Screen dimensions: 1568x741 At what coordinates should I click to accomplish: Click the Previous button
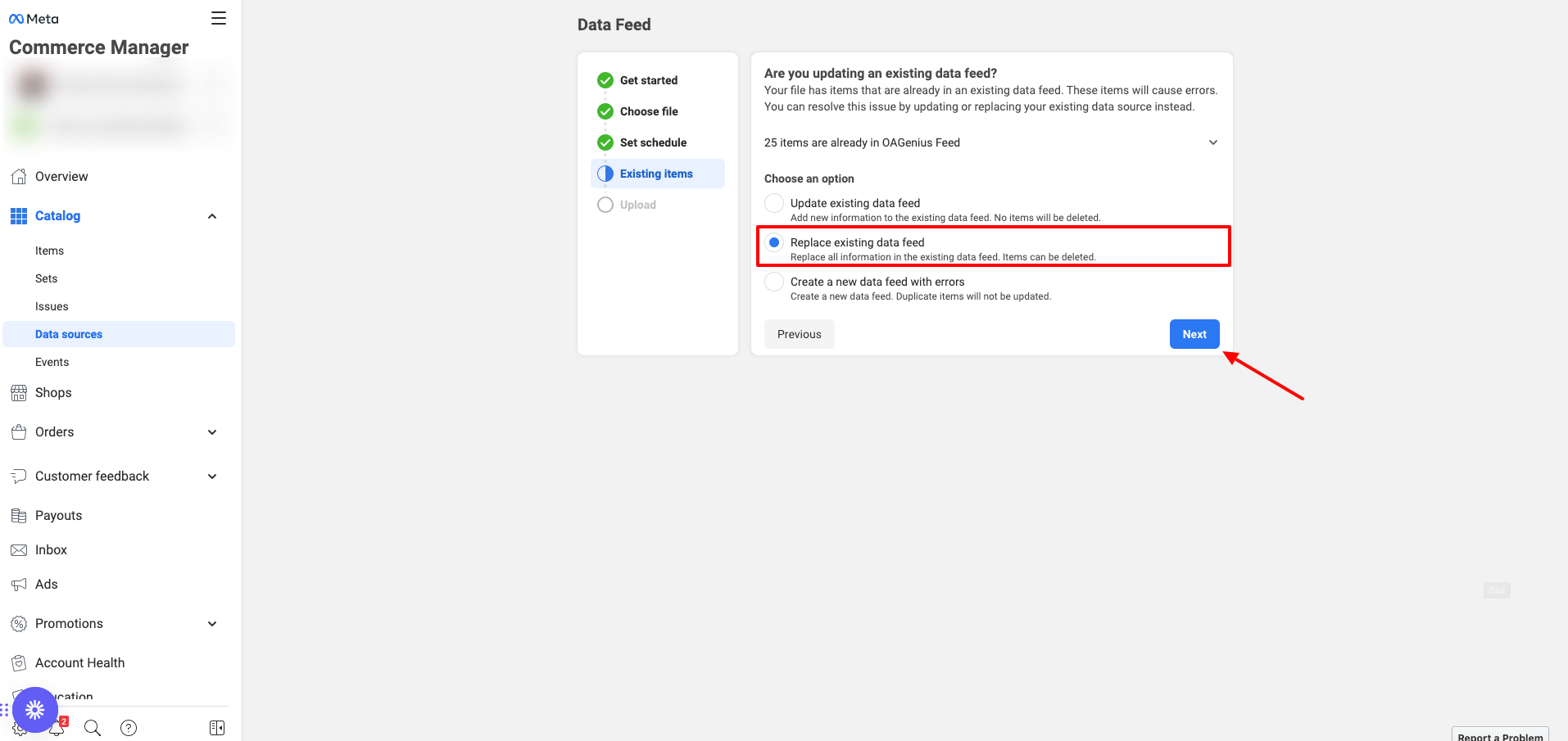pyautogui.click(x=799, y=334)
